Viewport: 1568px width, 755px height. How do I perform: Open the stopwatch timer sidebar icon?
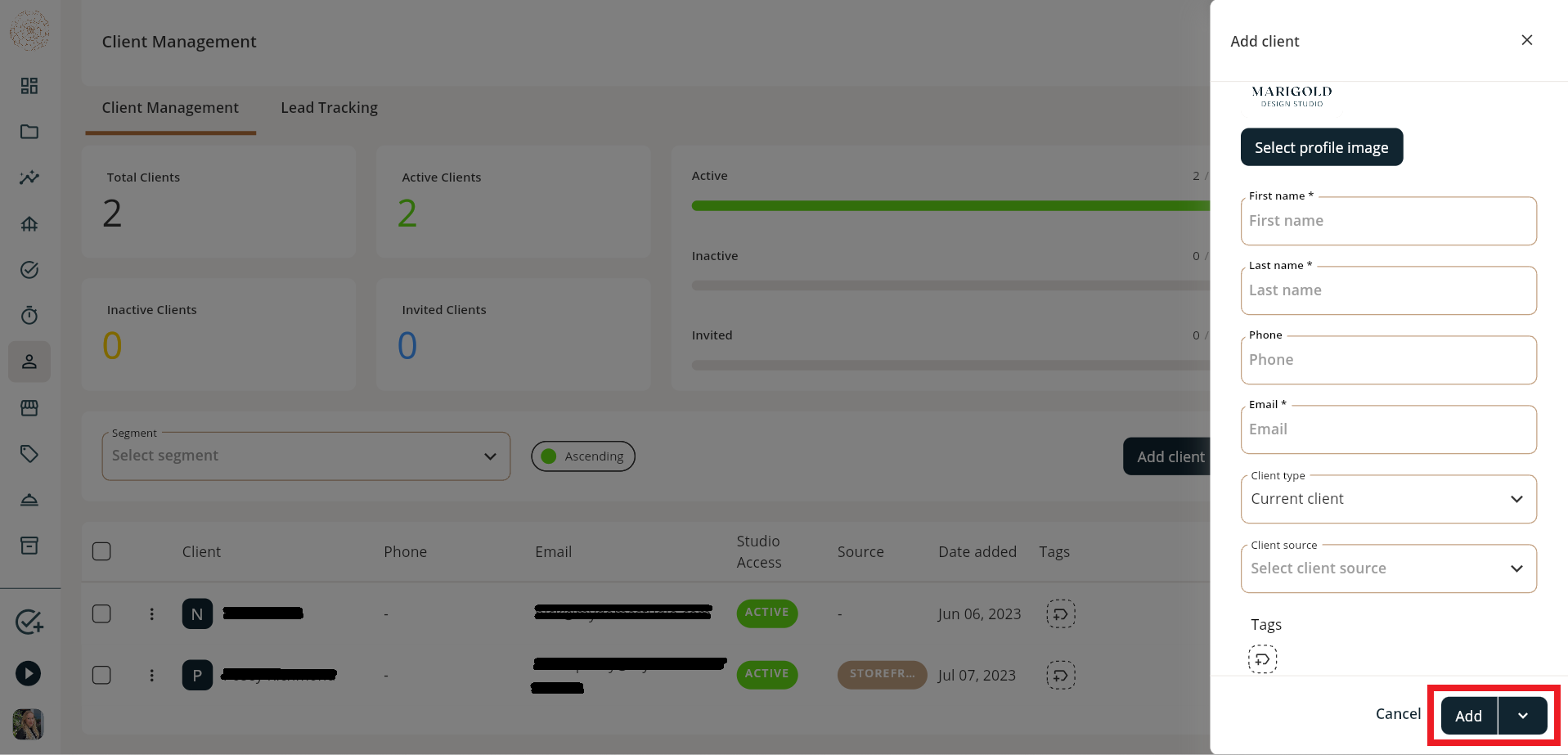29,316
